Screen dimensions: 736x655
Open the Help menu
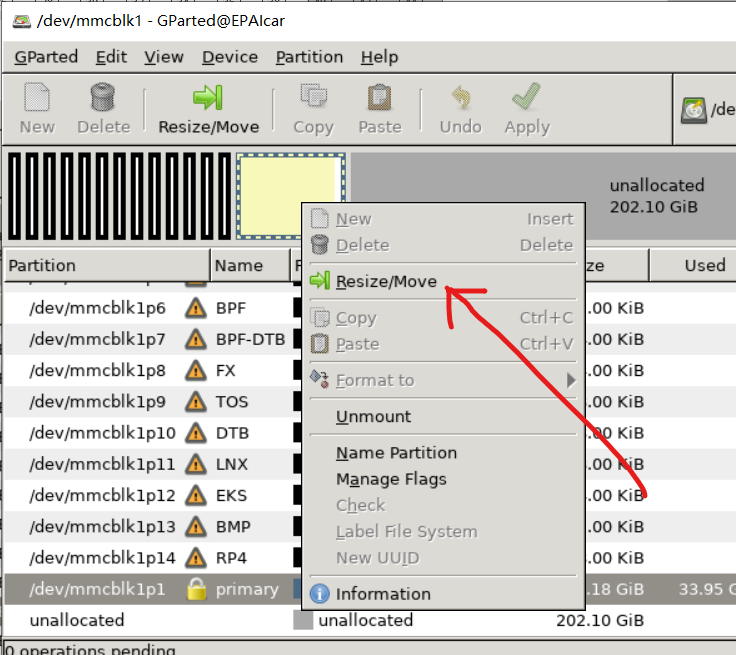click(379, 57)
